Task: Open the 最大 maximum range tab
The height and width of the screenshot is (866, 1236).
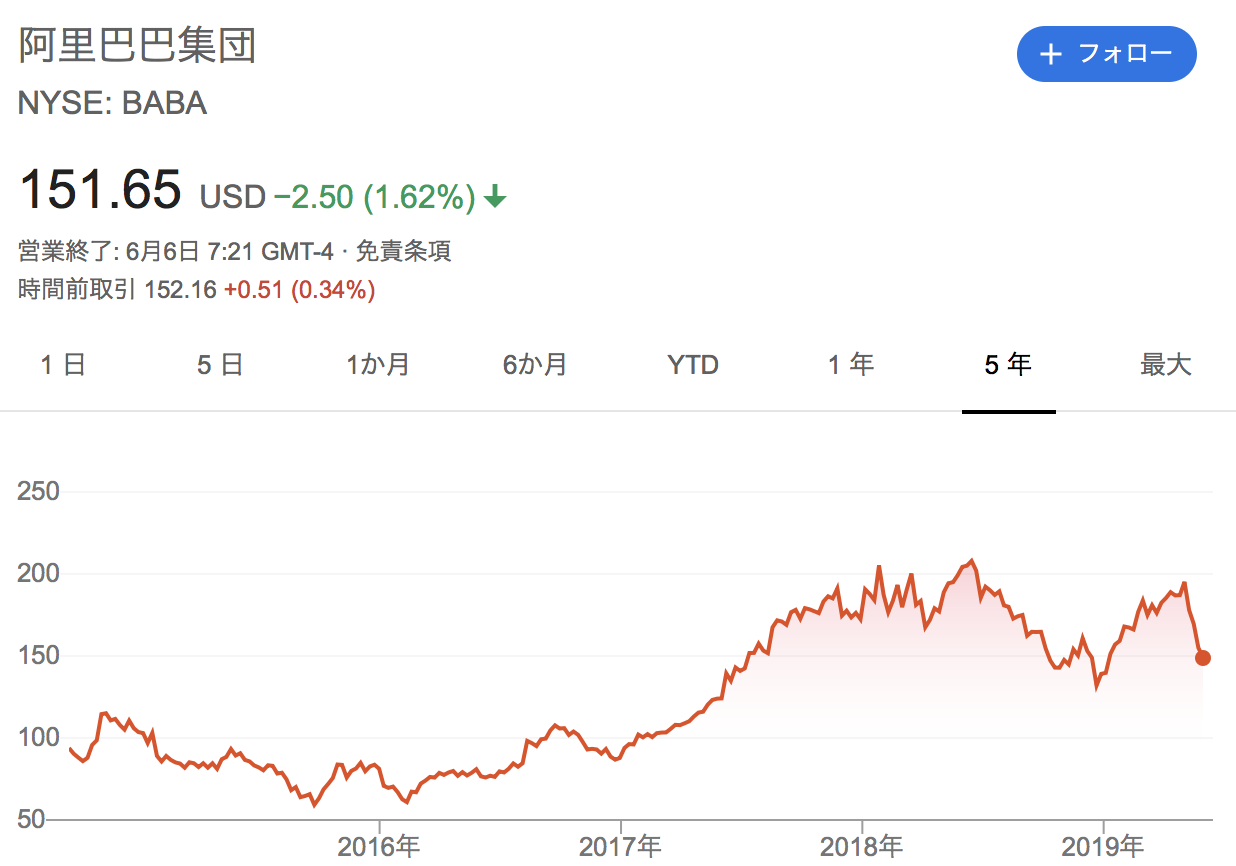Action: click(1166, 364)
